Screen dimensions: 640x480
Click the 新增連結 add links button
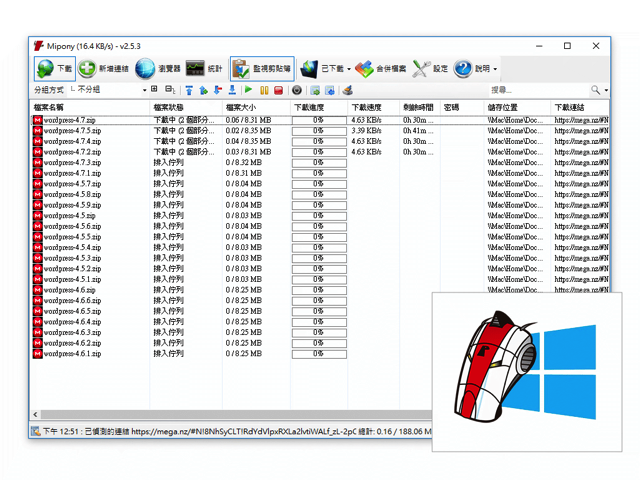click(x=103, y=69)
